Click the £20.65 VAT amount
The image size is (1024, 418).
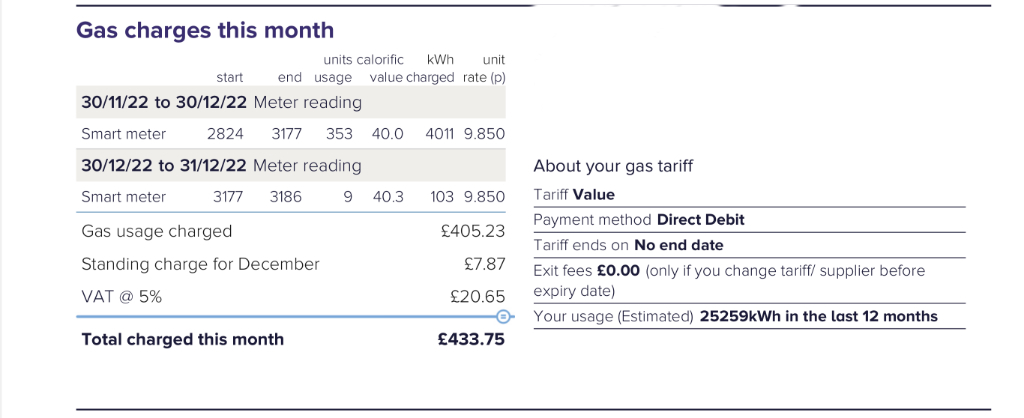pos(477,297)
